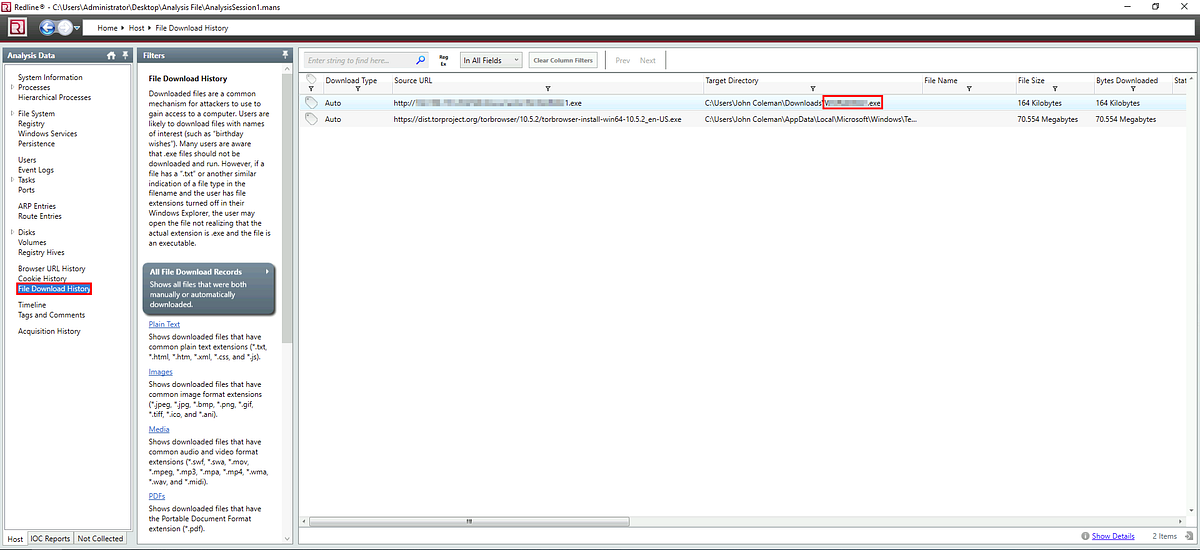Sort by Target Directory column header

pyautogui.click(x=731, y=80)
